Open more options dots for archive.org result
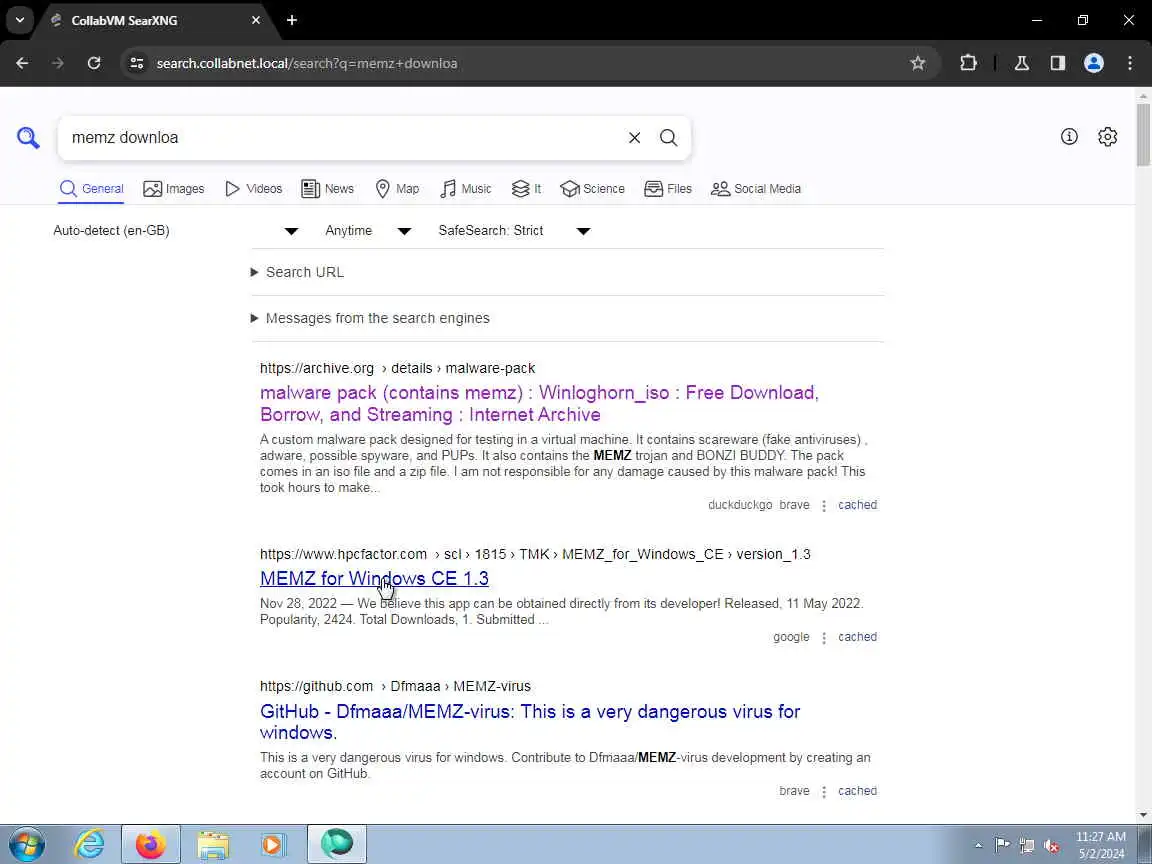This screenshot has width=1152, height=864. 824,505
